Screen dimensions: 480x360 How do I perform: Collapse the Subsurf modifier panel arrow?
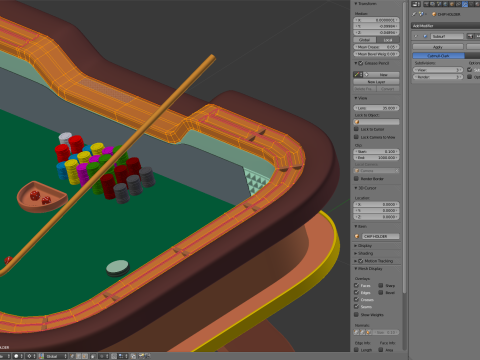tap(416, 36)
